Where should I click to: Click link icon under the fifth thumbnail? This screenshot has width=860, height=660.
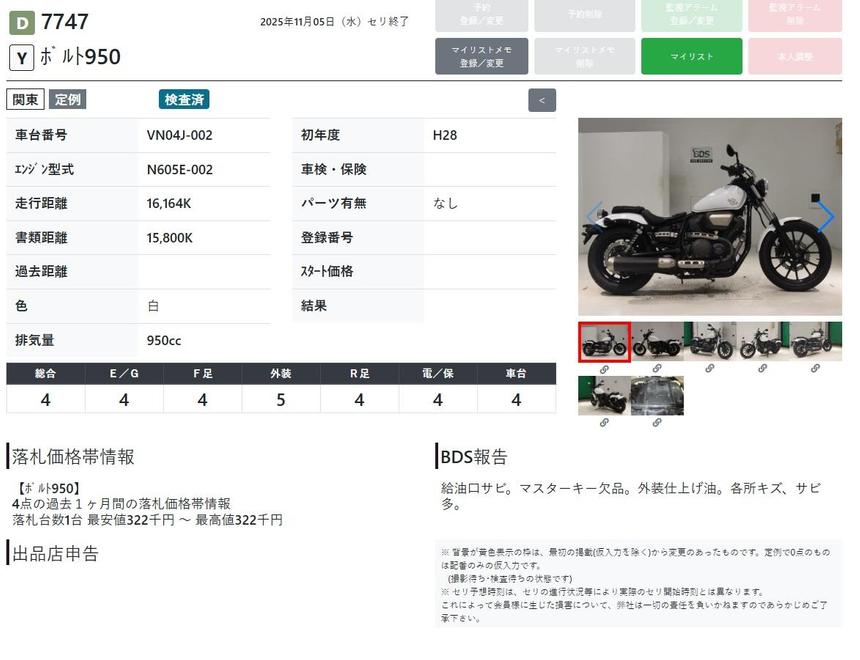coord(815,369)
